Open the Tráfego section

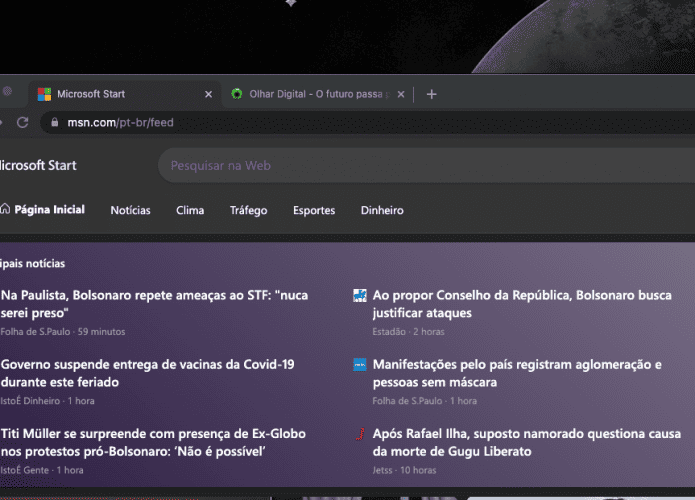(x=248, y=210)
